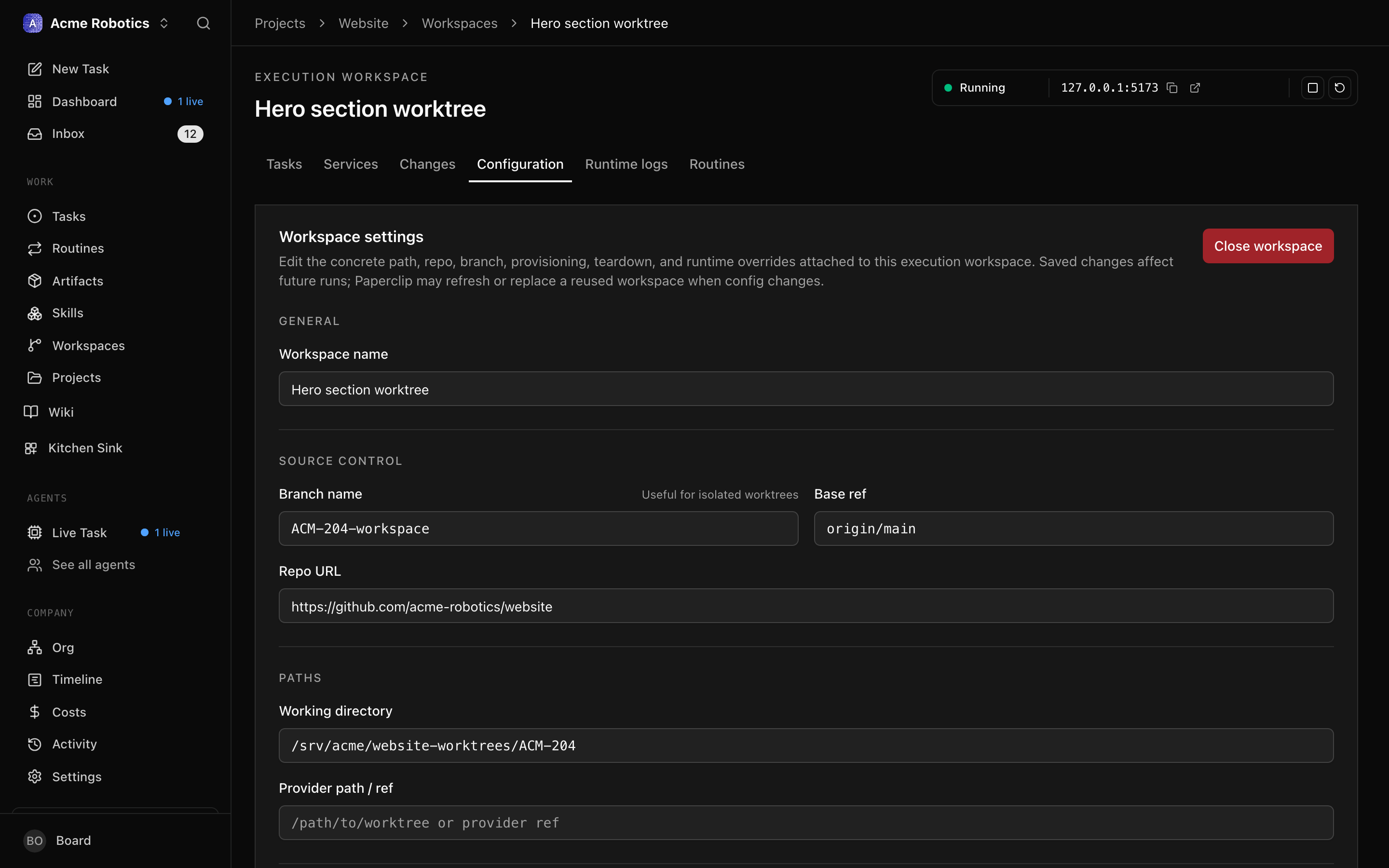Open the runtime URL in new window
The image size is (1389, 868).
[1195, 88]
